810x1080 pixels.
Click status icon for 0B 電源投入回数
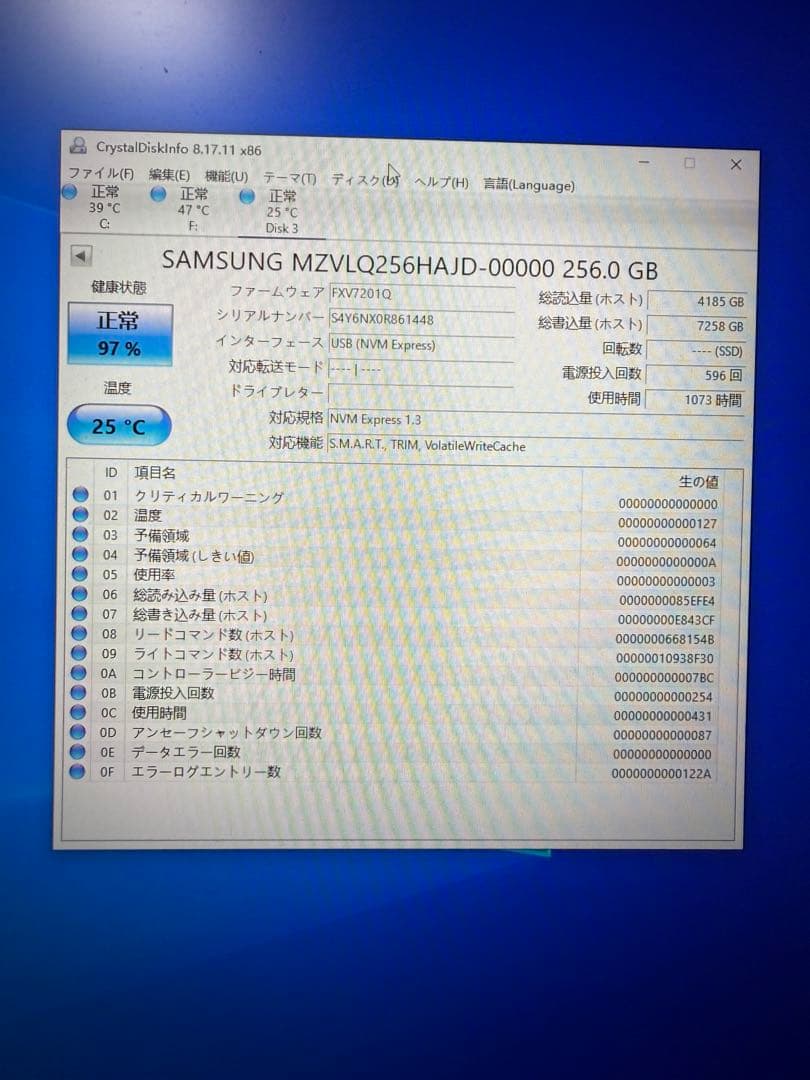tap(79, 692)
